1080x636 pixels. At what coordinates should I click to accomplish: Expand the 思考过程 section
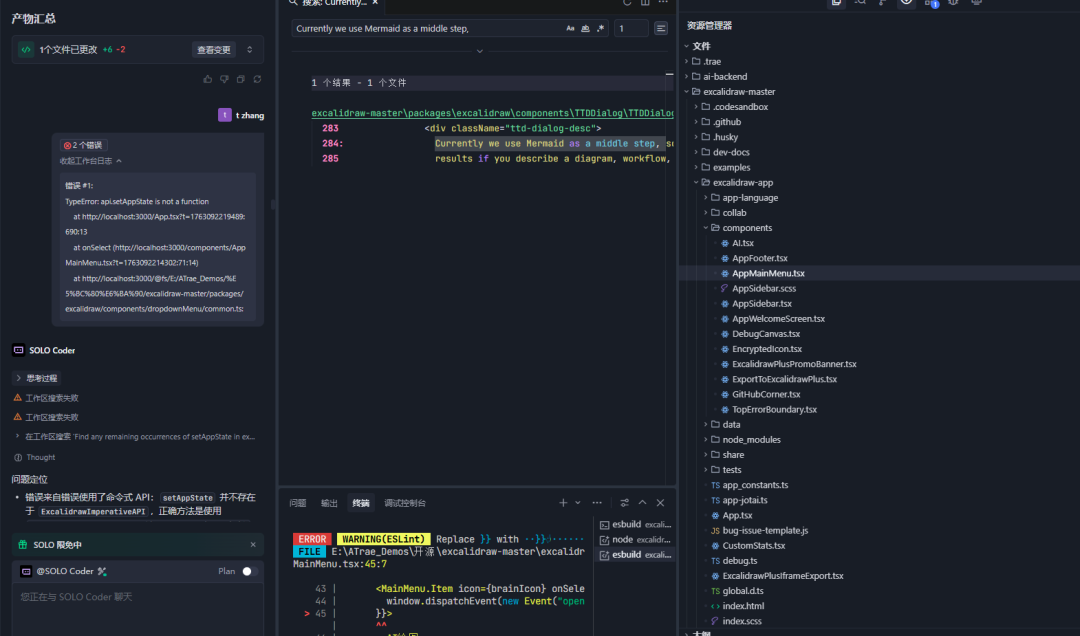[37, 378]
